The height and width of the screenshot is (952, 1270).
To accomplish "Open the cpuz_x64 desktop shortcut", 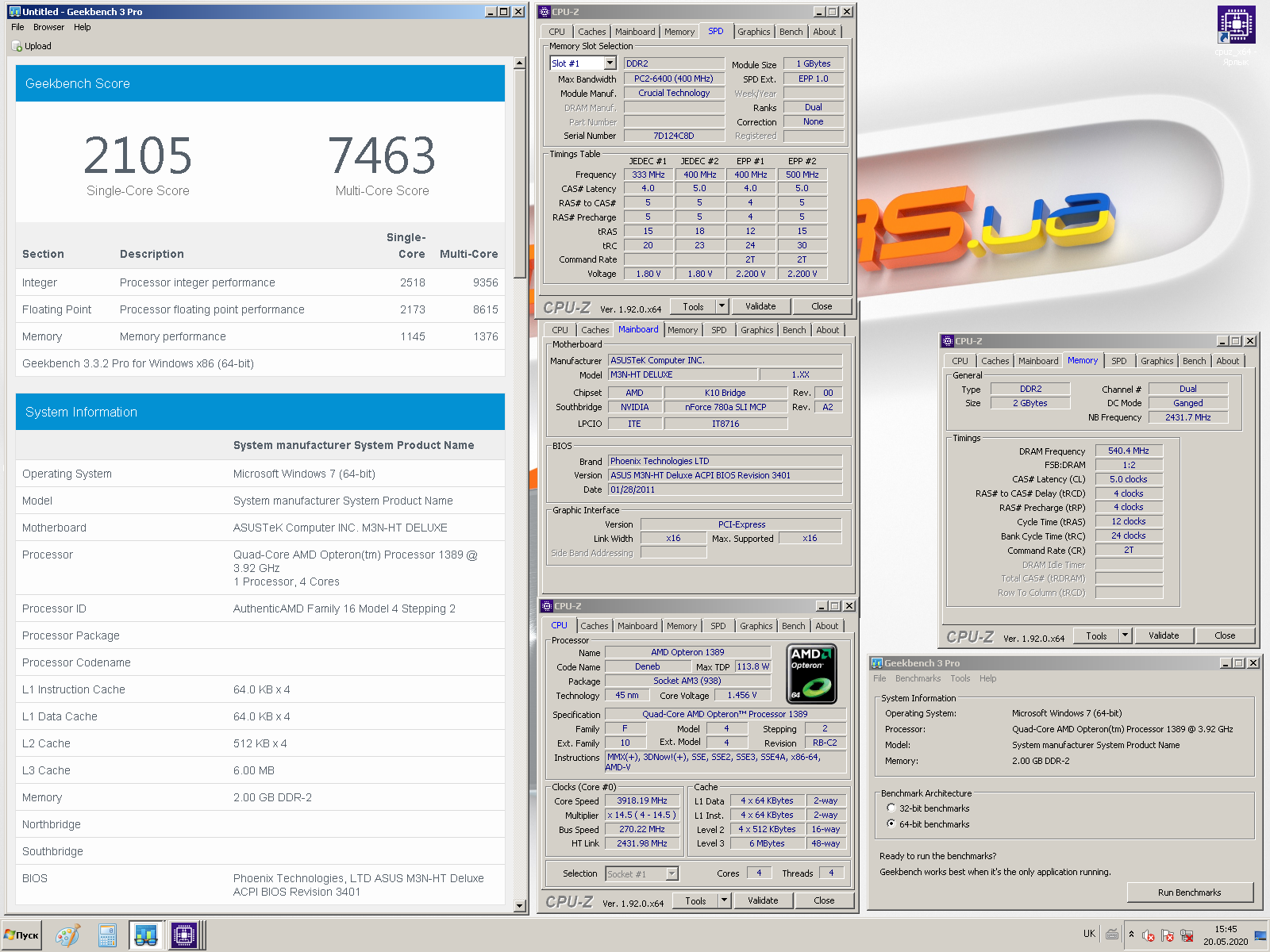I will [x=1236, y=35].
